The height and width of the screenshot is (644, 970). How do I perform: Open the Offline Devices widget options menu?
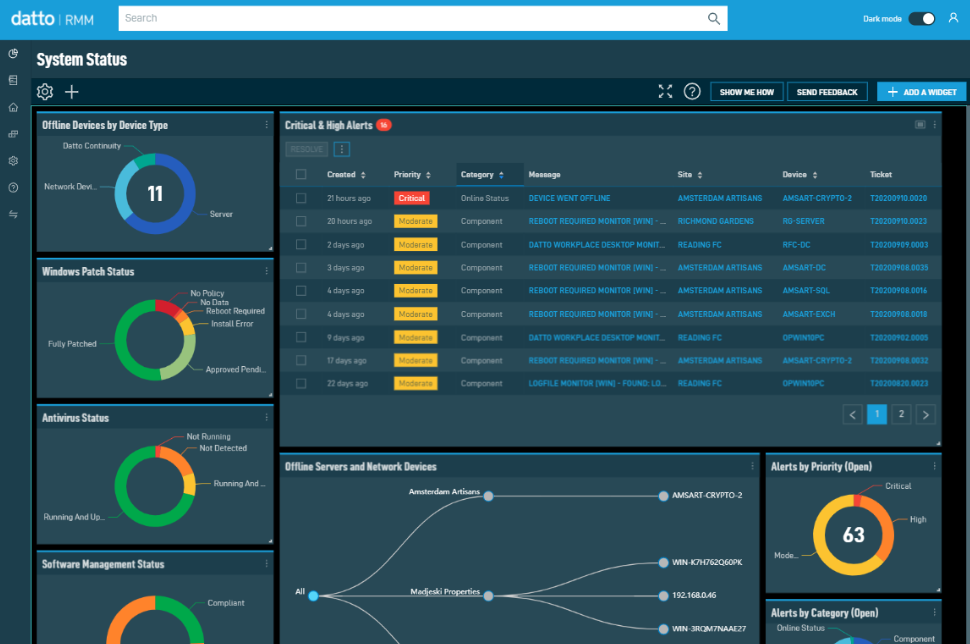[266, 125]
